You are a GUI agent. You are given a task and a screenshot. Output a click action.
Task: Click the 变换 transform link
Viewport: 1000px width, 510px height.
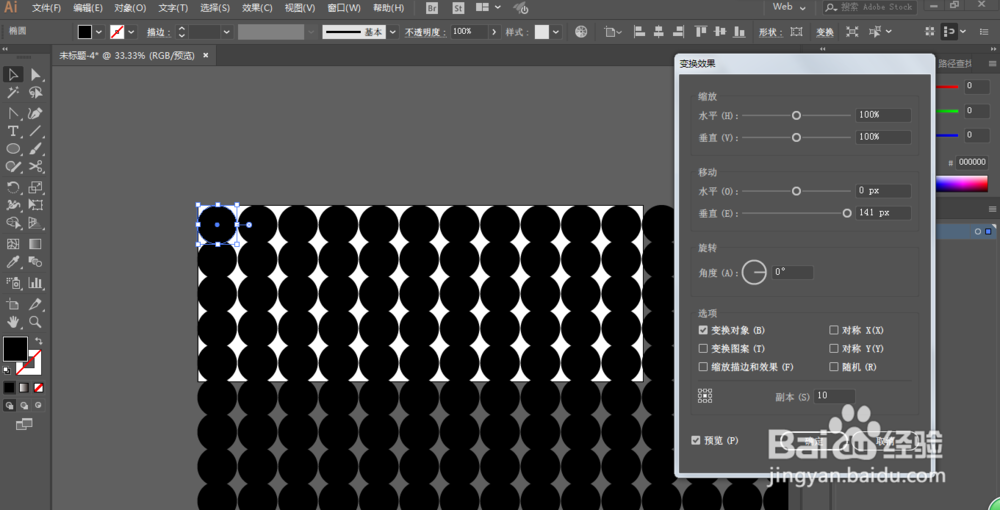click(825, 32)
